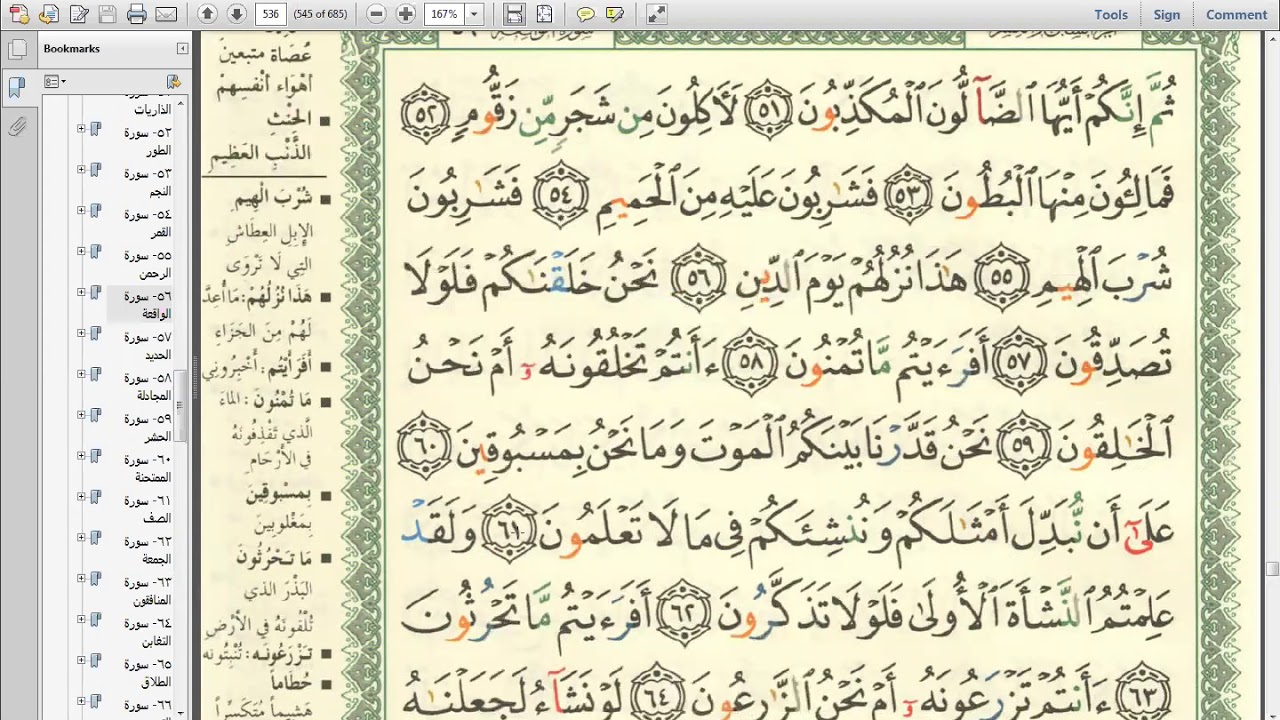Expand the bookmark ٦١ سورة الصف
This screenshot has height=720, width=1280.
(x=81, y=498)
